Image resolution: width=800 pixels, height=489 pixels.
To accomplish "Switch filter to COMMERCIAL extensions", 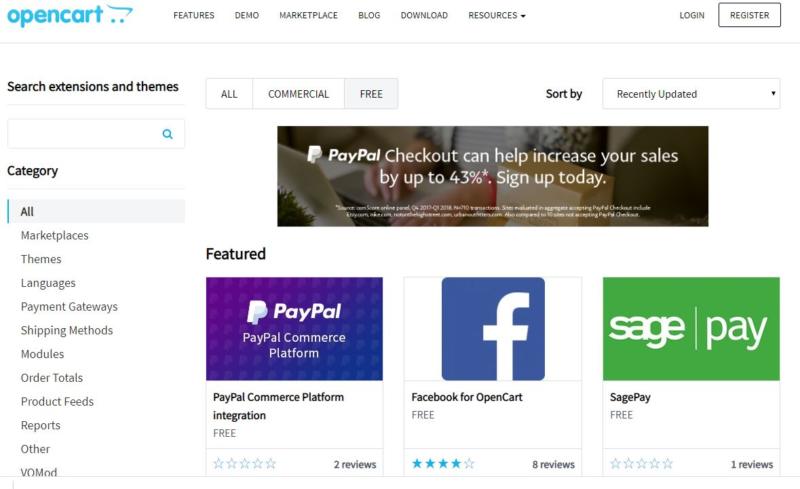I will pos(298,94).
